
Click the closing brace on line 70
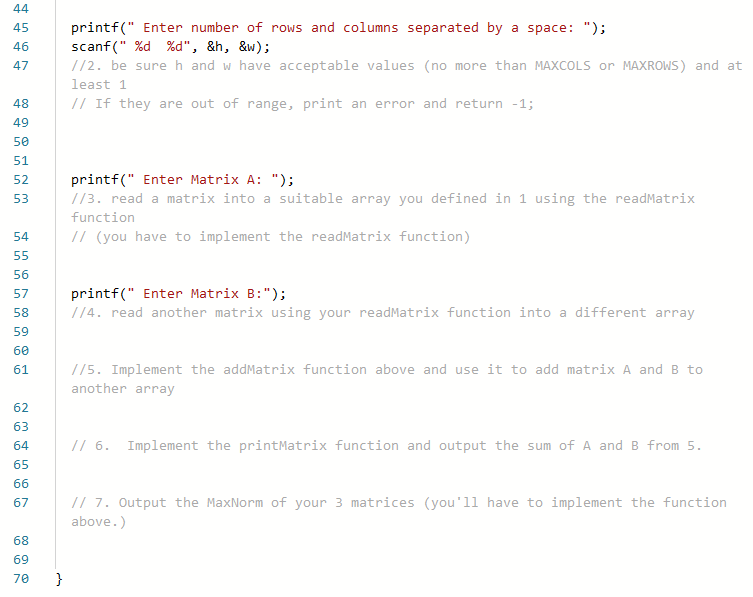[x=59, y=579]
